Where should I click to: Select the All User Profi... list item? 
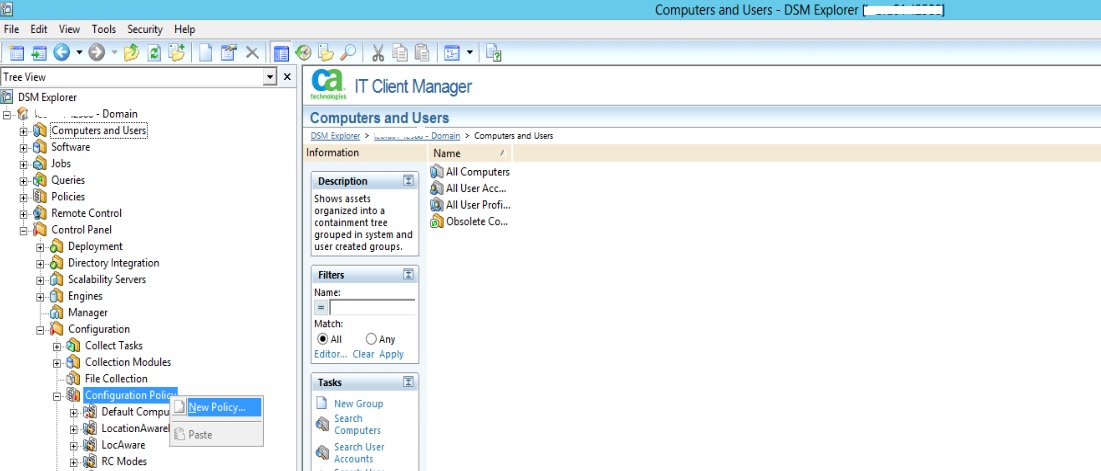[478, 205]
